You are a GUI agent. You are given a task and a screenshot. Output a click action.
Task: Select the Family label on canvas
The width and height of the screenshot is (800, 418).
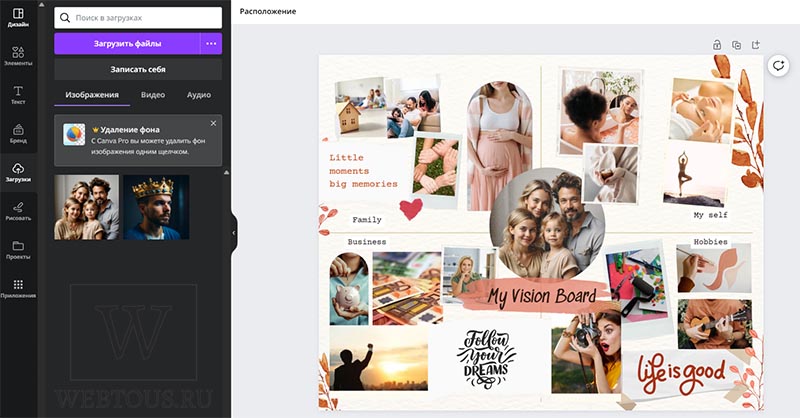[x=367, y=220]
